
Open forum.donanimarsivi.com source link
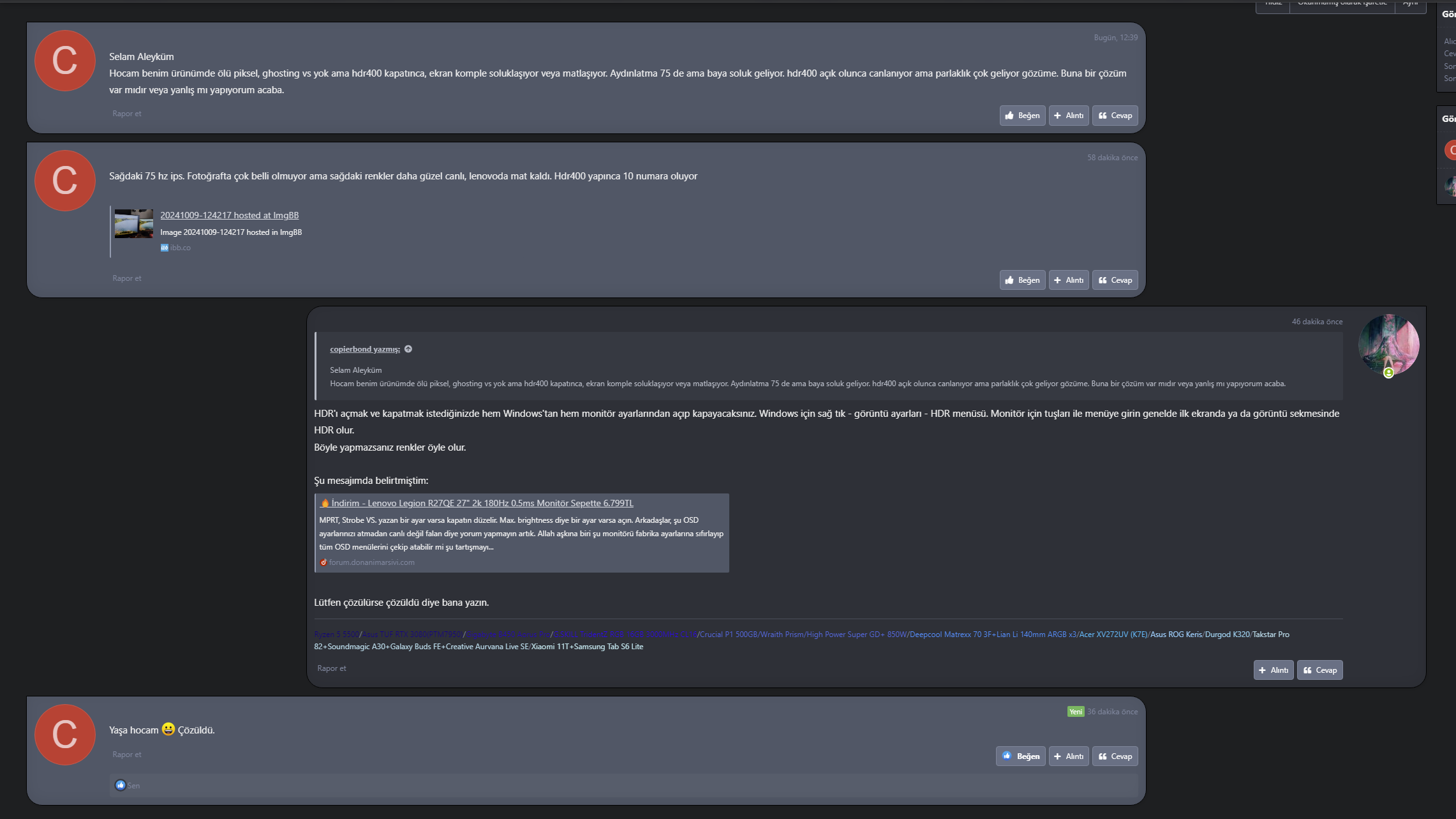tap(371, 562)
